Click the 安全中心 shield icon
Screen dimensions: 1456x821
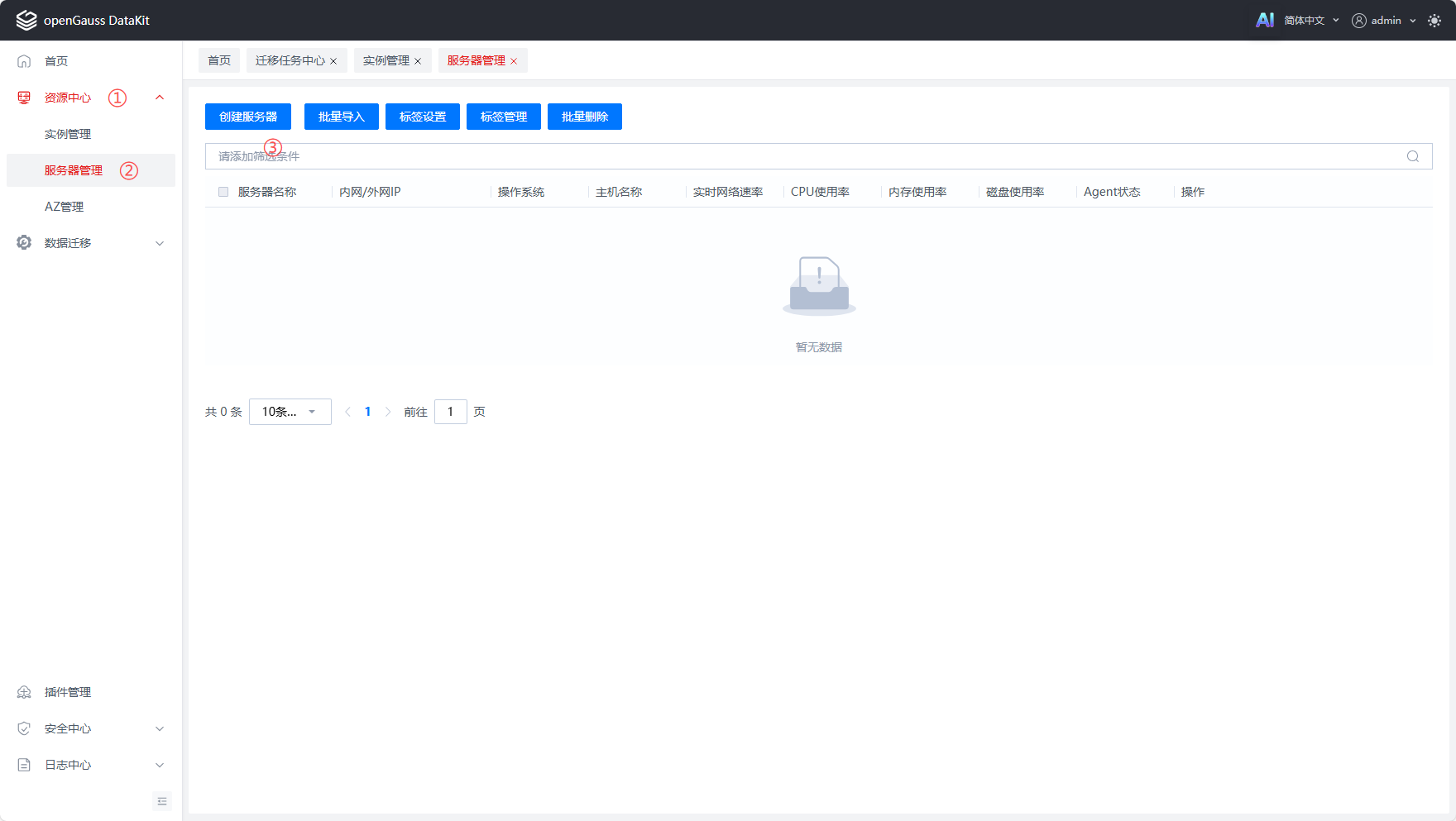[x=24, y=728]
